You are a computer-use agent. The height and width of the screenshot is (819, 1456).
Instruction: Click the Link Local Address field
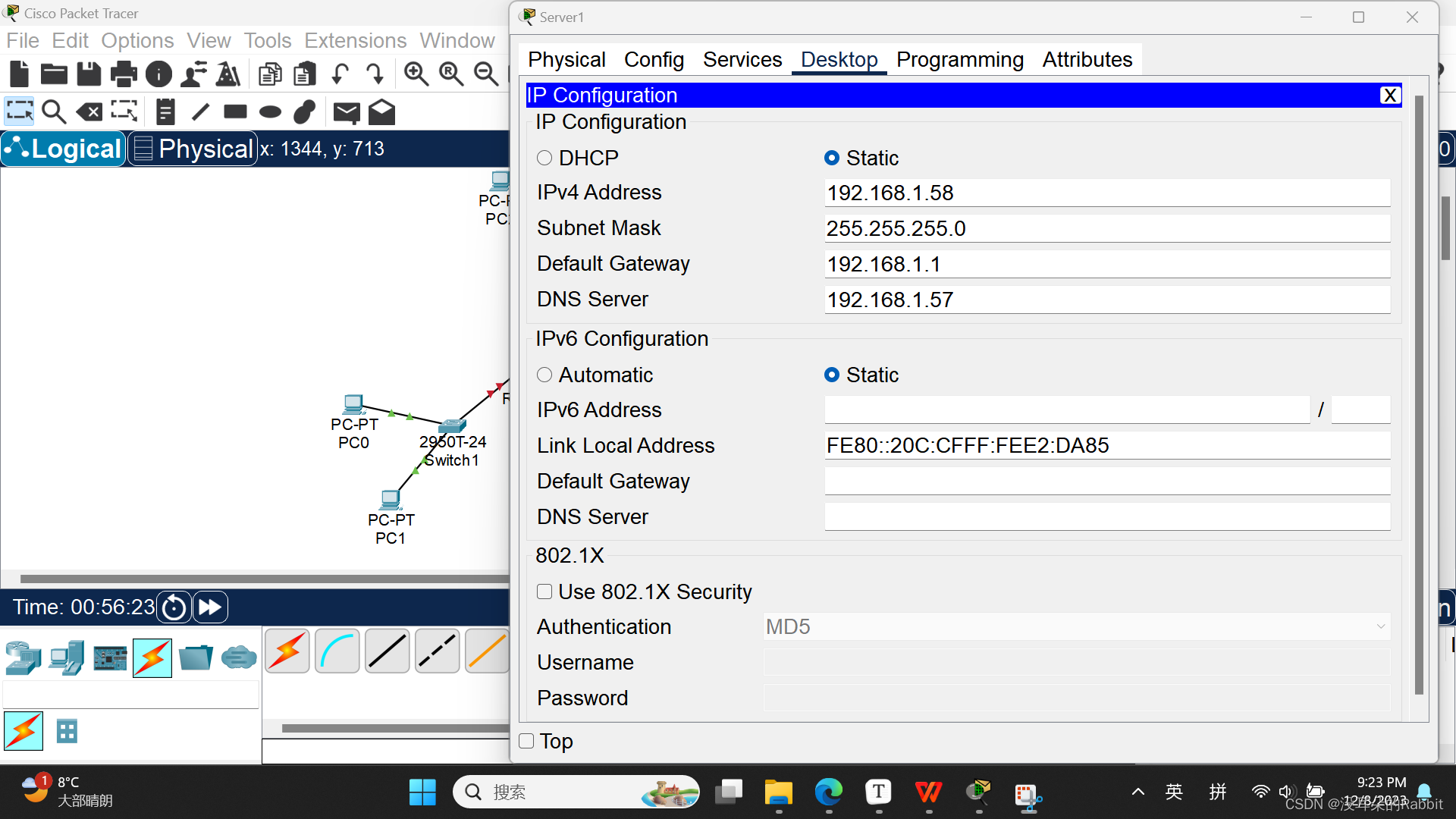[x=1107, y=445]
